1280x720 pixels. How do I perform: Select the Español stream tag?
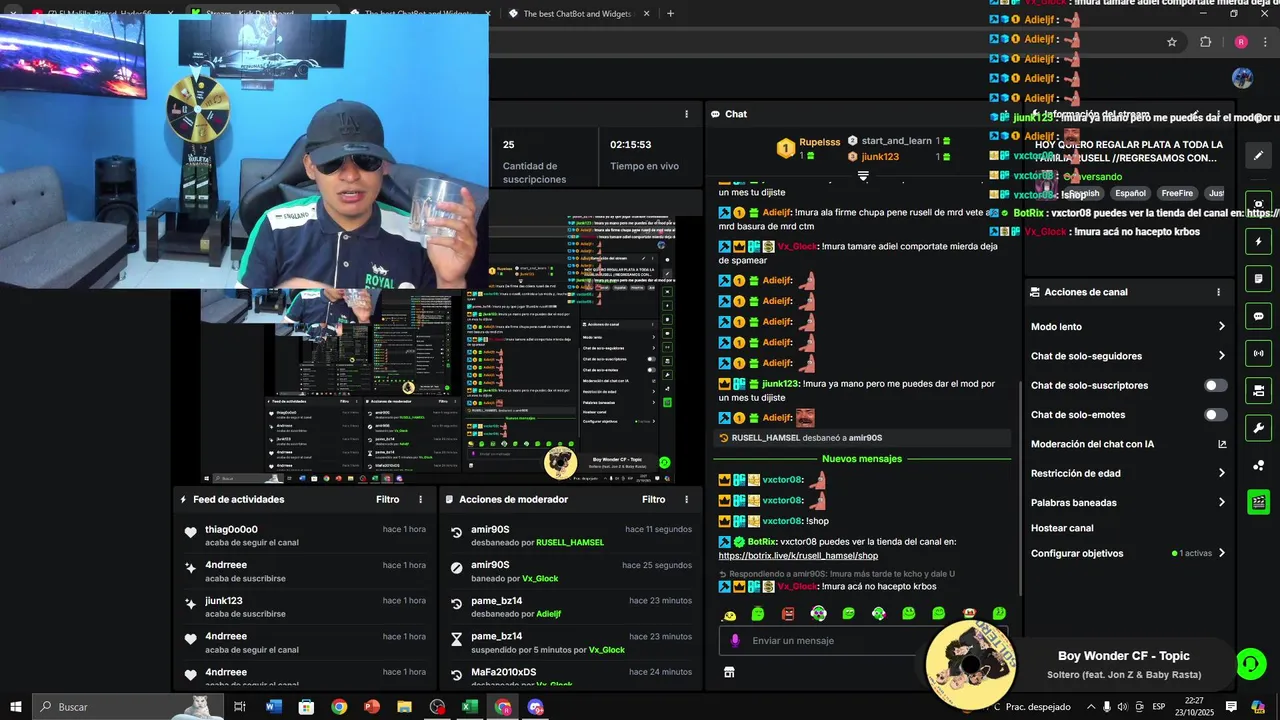pyautogui.click(x=1130, y=193)
